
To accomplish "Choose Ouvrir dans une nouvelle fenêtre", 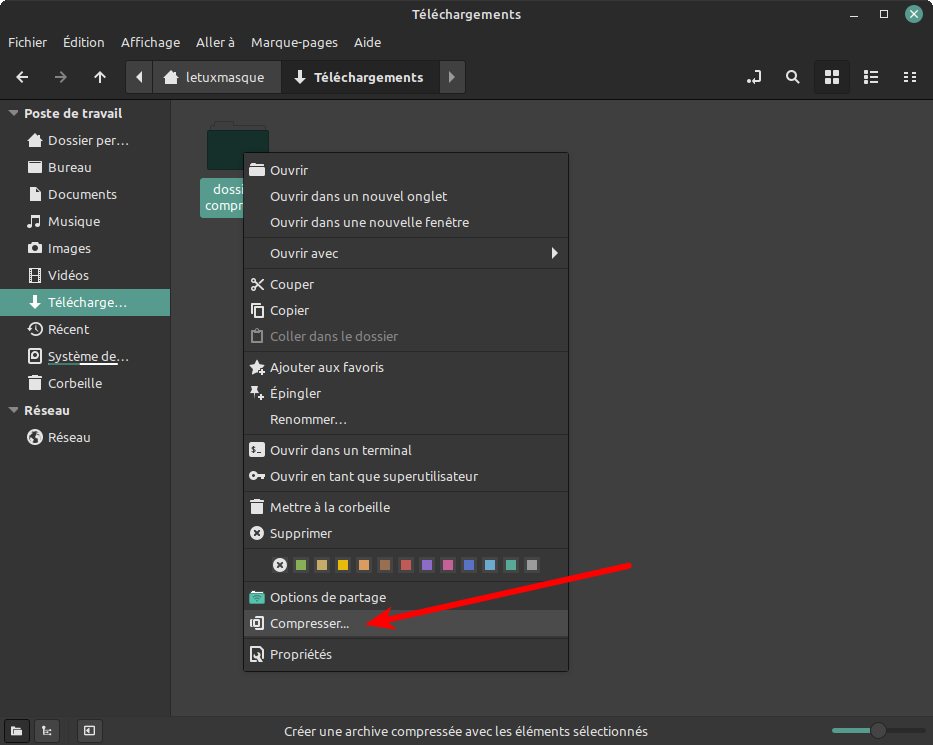I will coord(406,223).
